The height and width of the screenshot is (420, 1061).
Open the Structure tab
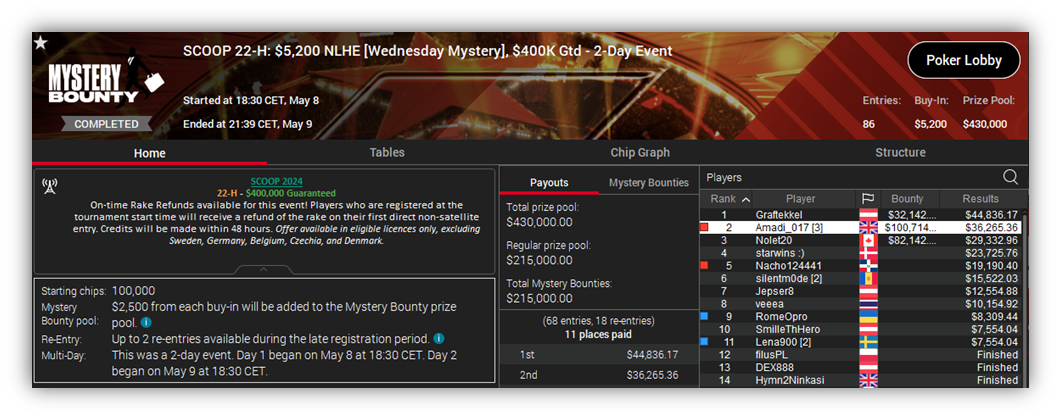pyautogui.click(x=900, y=152)
